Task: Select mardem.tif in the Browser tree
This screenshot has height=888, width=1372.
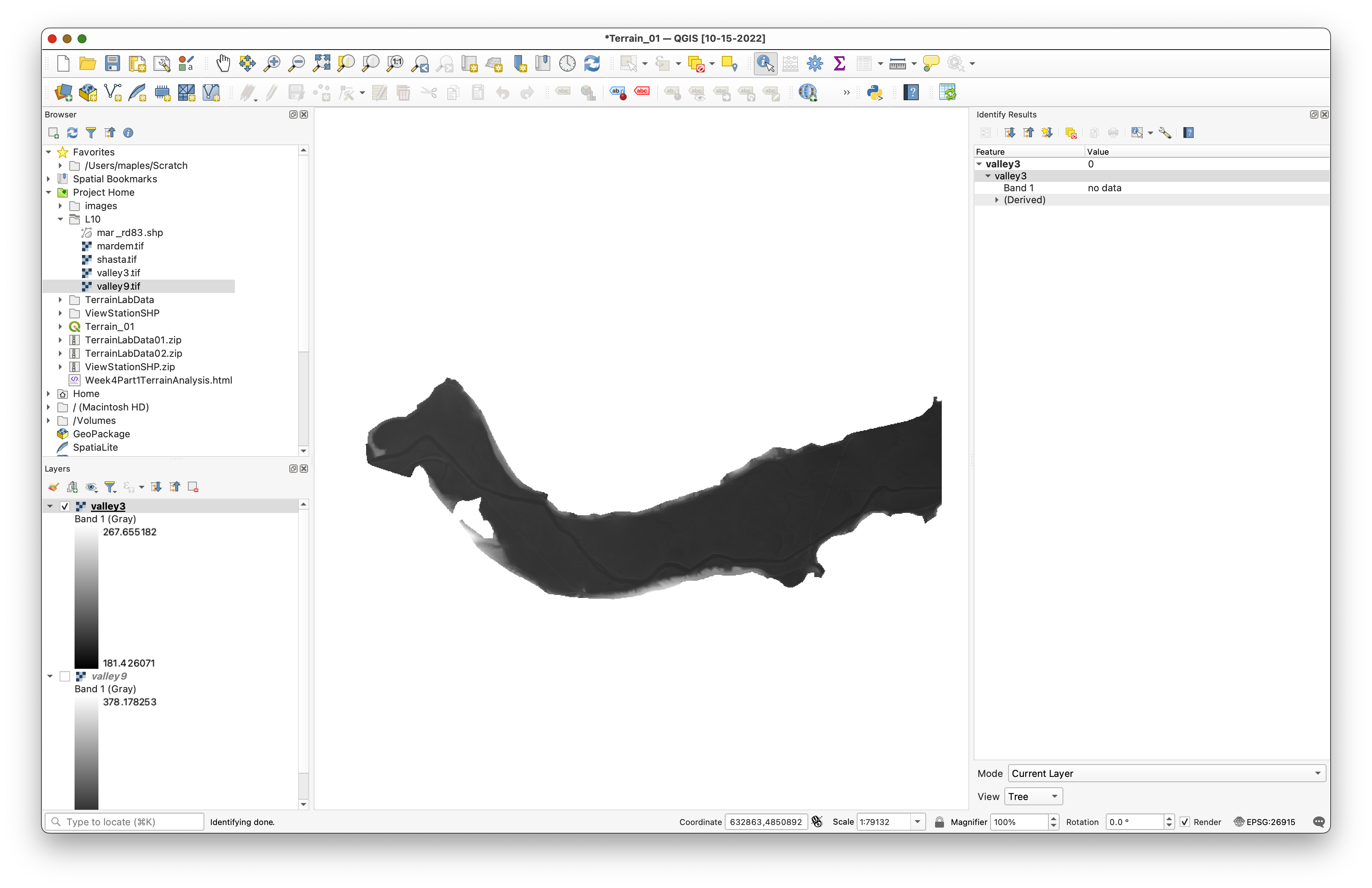Action: [x=120, y=246]
